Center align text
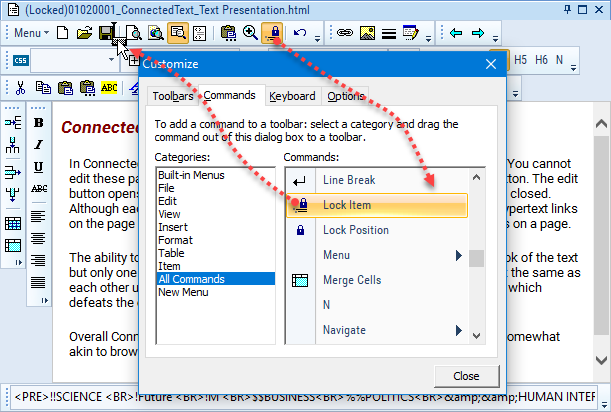The width and height of the screenshot is (611, 412). (38, 238)
